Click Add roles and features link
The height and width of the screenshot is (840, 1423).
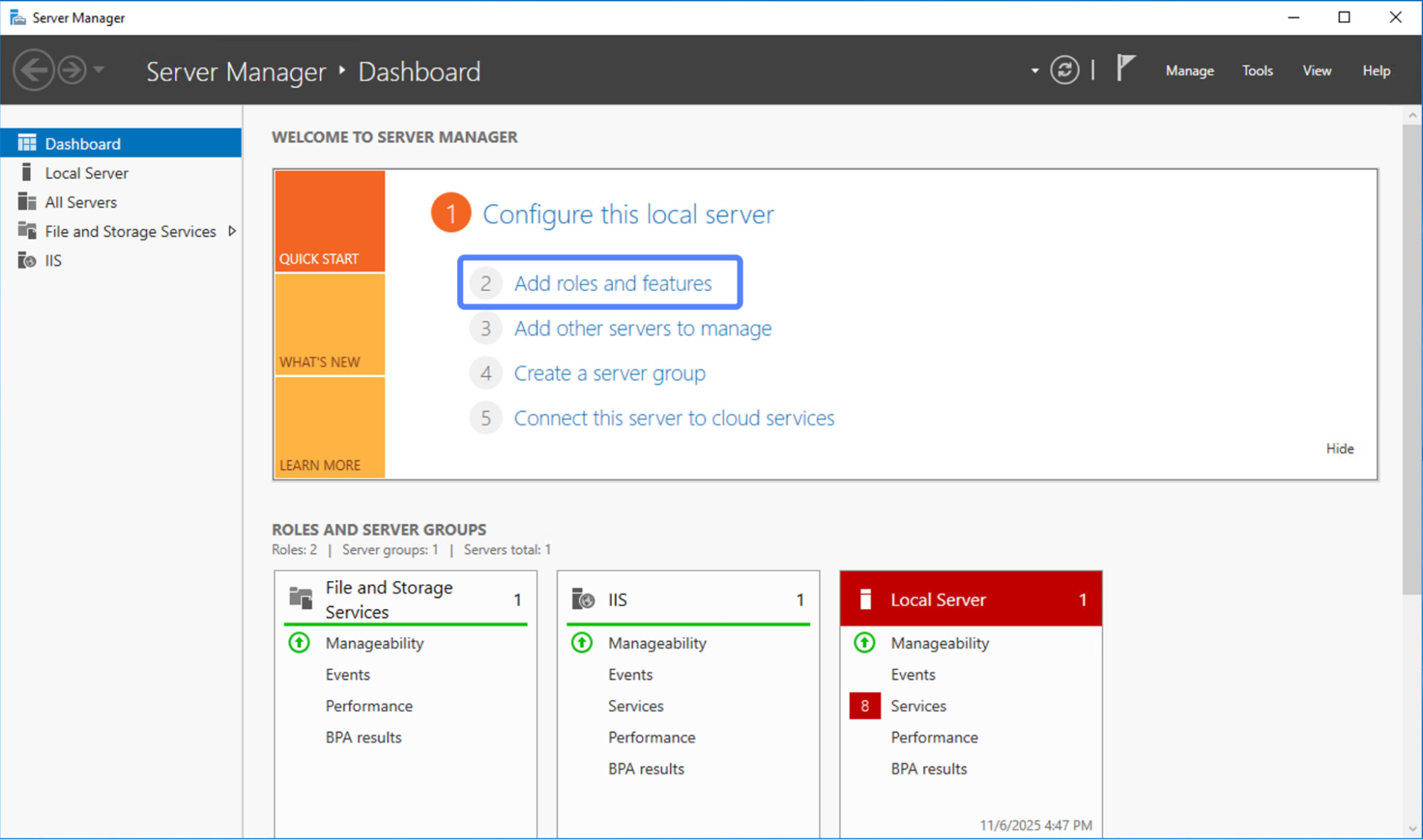coord(612,283)
